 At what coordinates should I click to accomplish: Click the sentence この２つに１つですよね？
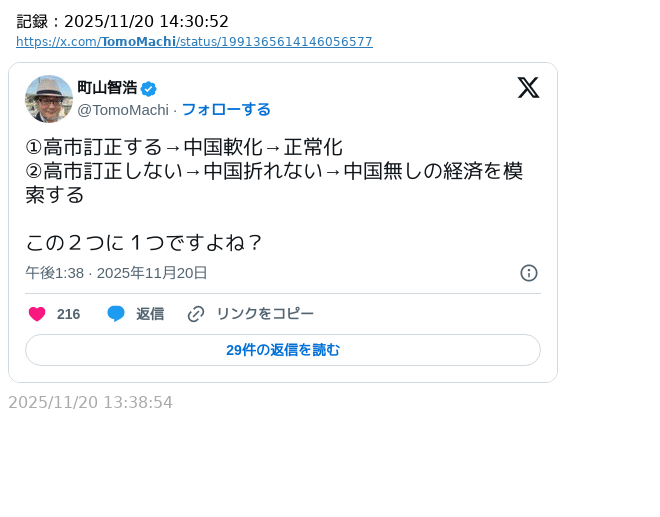tap(144, 243)
